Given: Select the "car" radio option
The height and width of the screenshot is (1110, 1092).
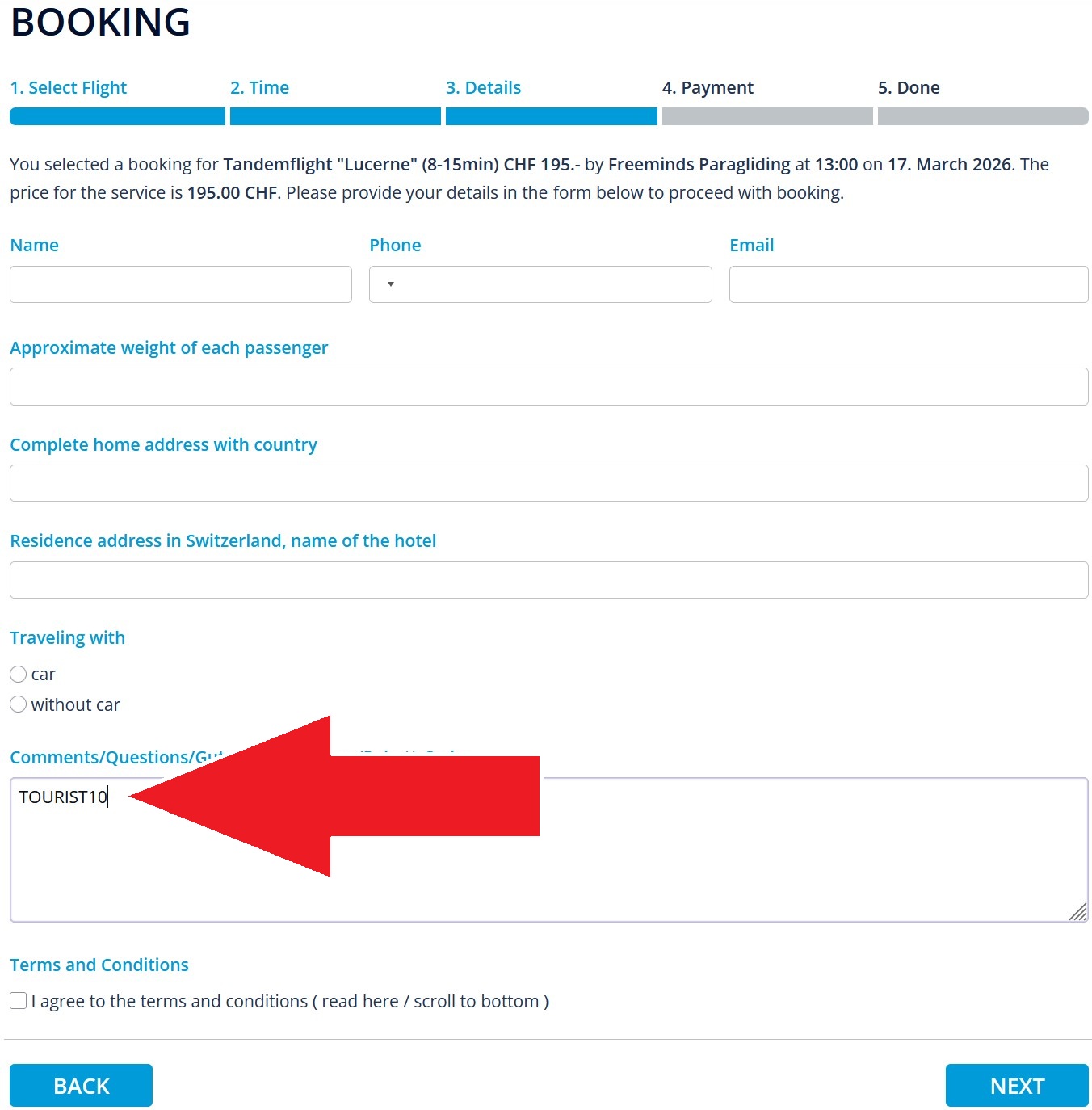Looking at the screenshot, I should coord(19,675).
